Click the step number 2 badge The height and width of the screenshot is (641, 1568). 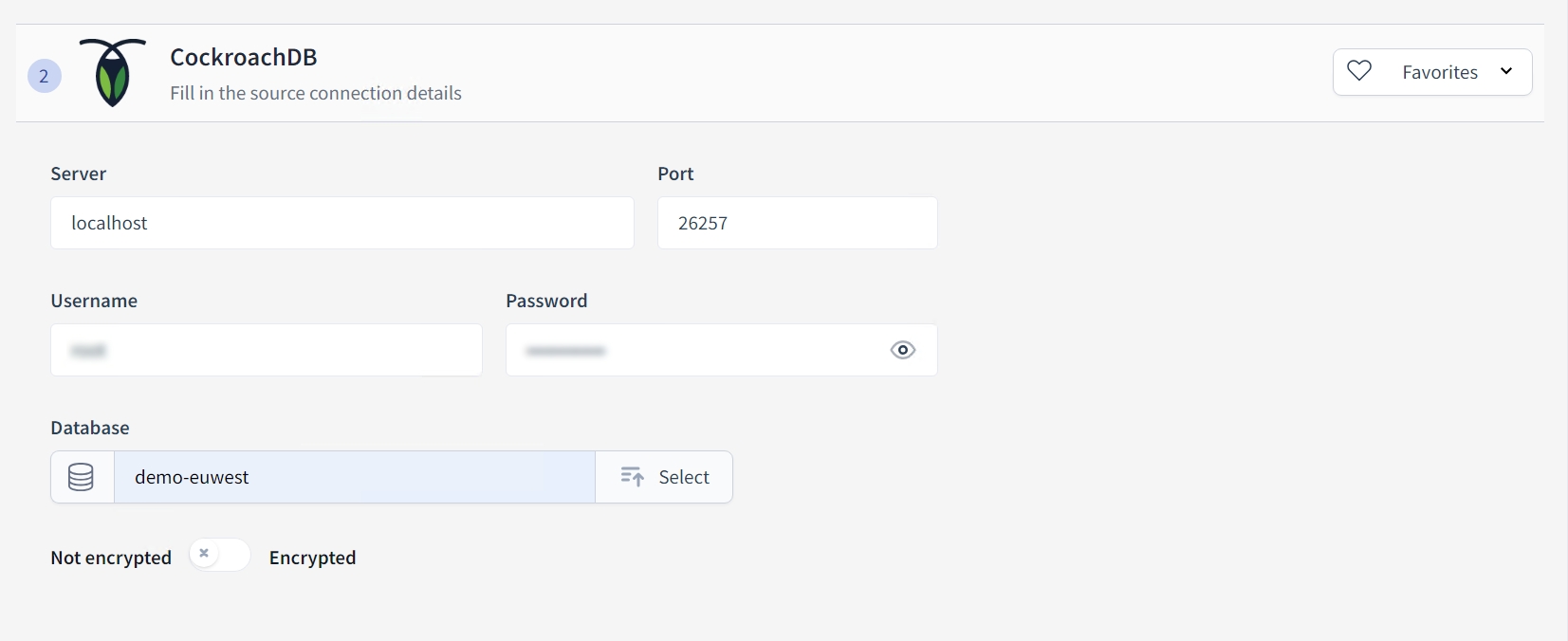click(x=45, y=76)
